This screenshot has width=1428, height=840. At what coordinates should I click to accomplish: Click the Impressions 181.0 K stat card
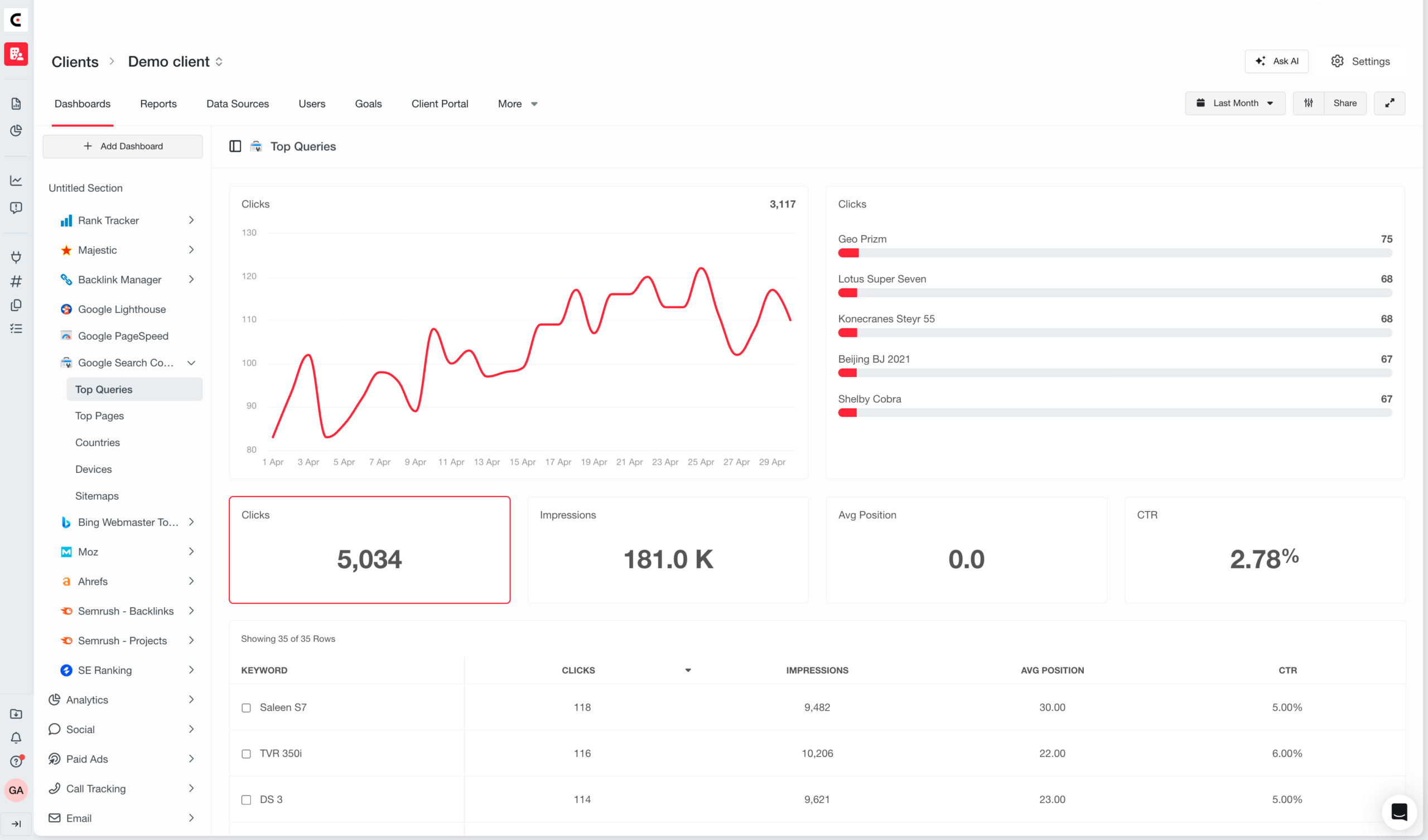668,550
